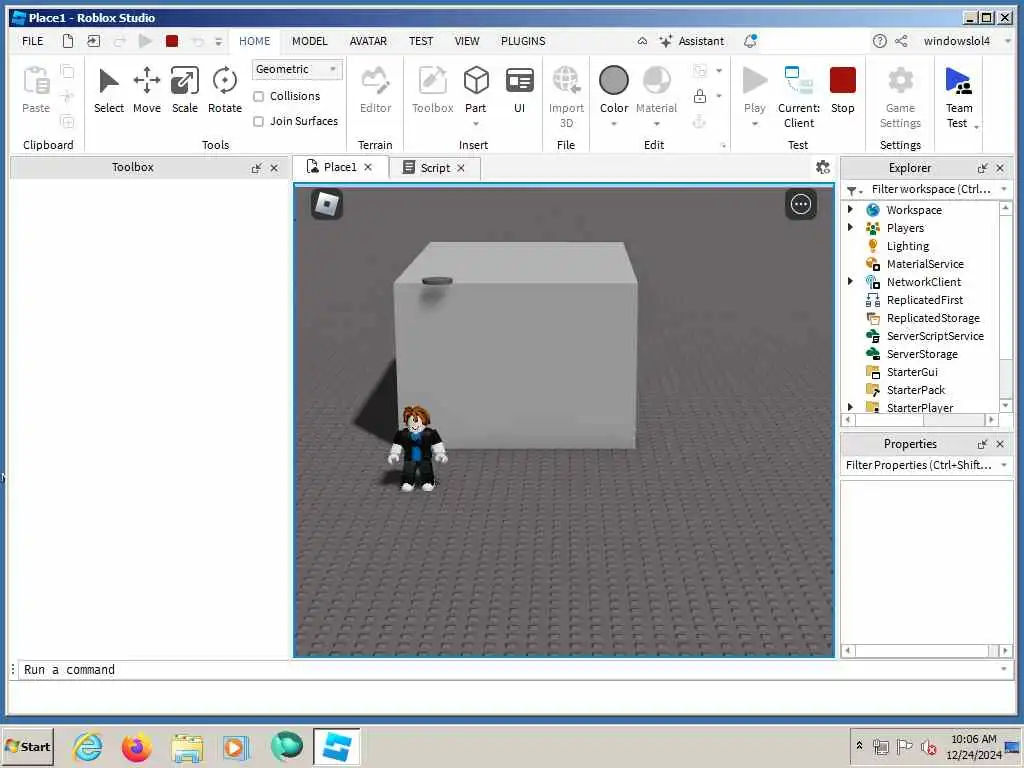Open the Windows Start button
The image size is (1024, 768).
coord(28,746)
